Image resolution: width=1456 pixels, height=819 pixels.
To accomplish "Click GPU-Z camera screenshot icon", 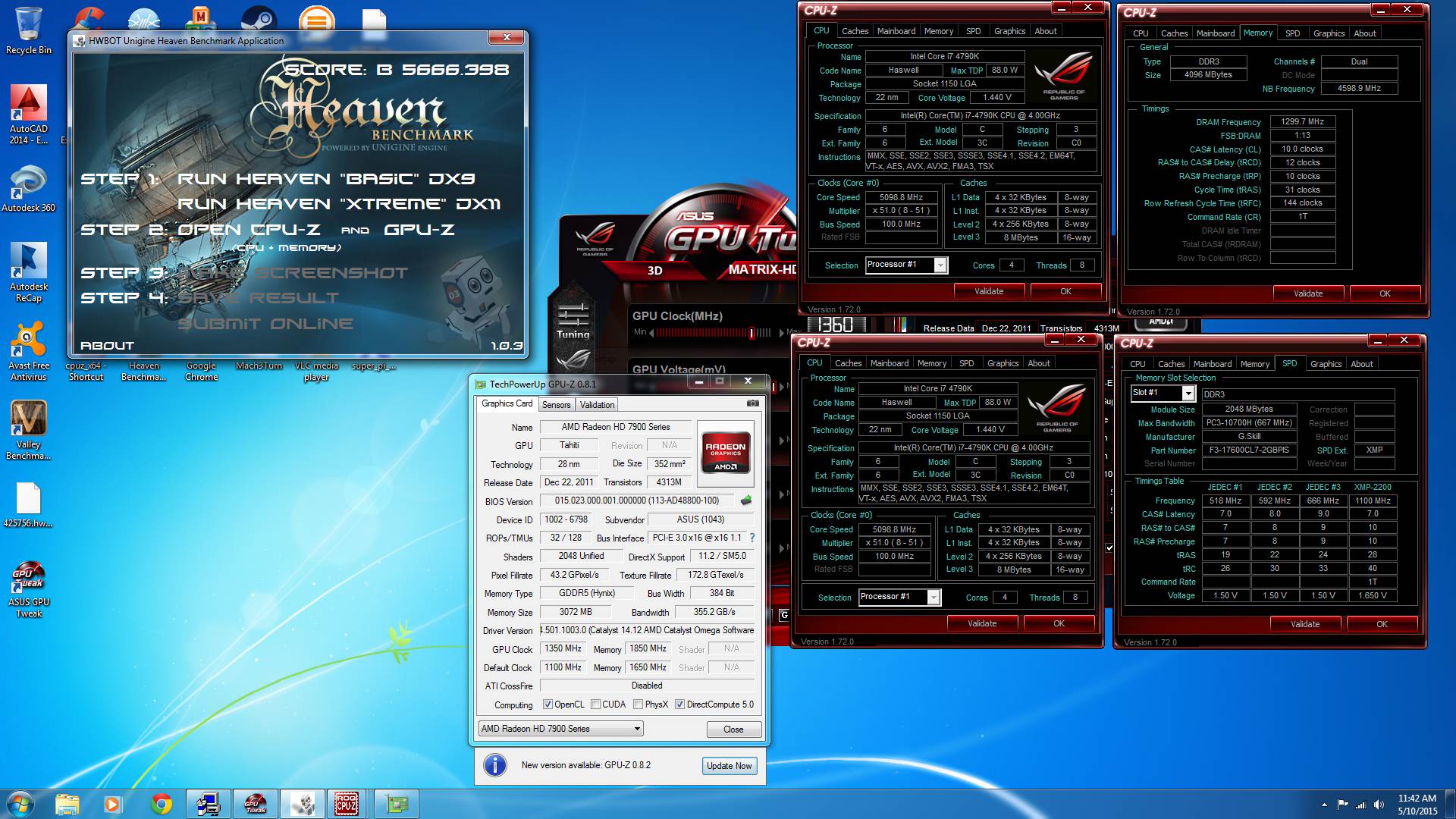I will pos(752,403).
